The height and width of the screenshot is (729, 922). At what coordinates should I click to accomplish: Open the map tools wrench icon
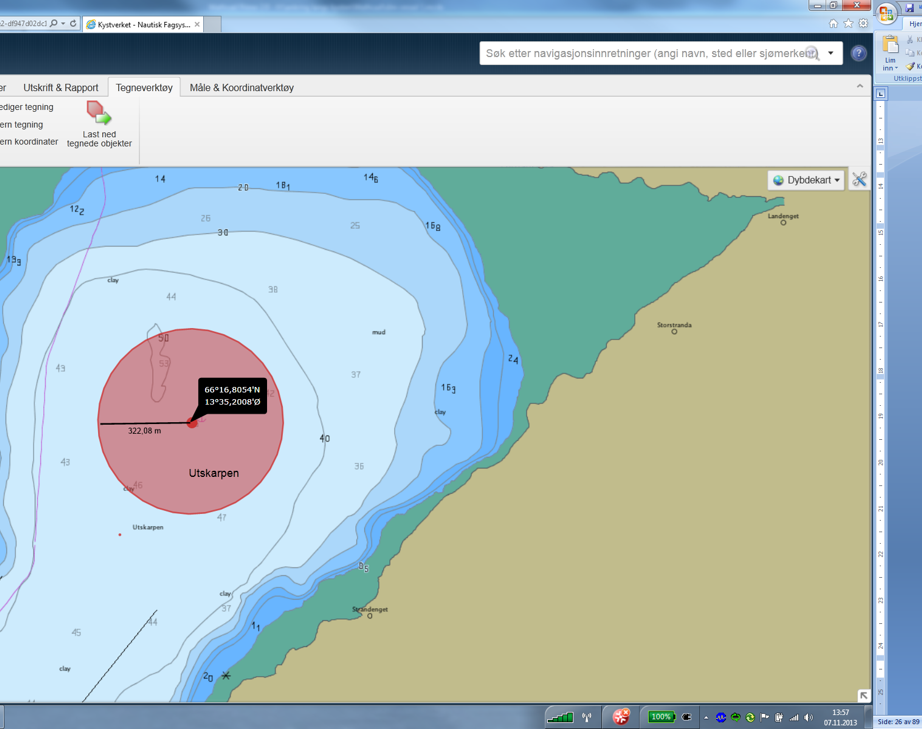click(859, 180)
